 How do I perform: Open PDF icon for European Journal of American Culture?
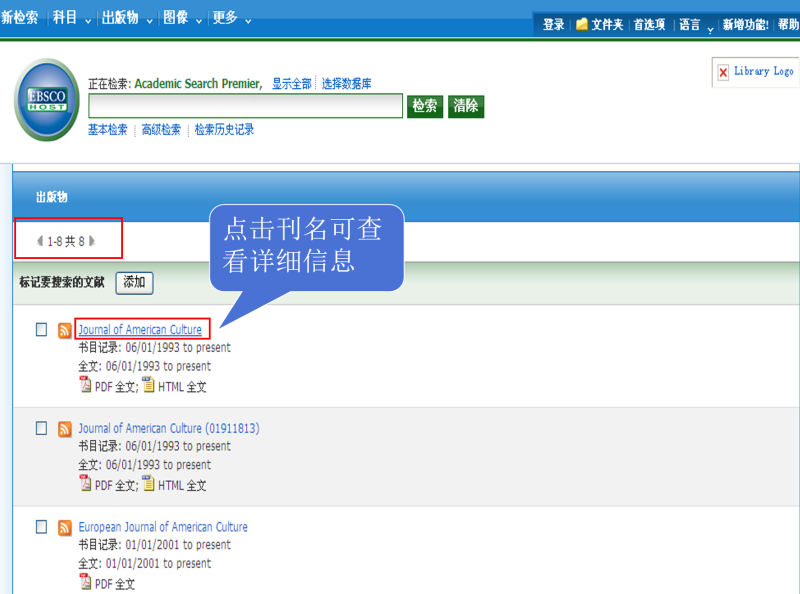click(x=85, y=581)
